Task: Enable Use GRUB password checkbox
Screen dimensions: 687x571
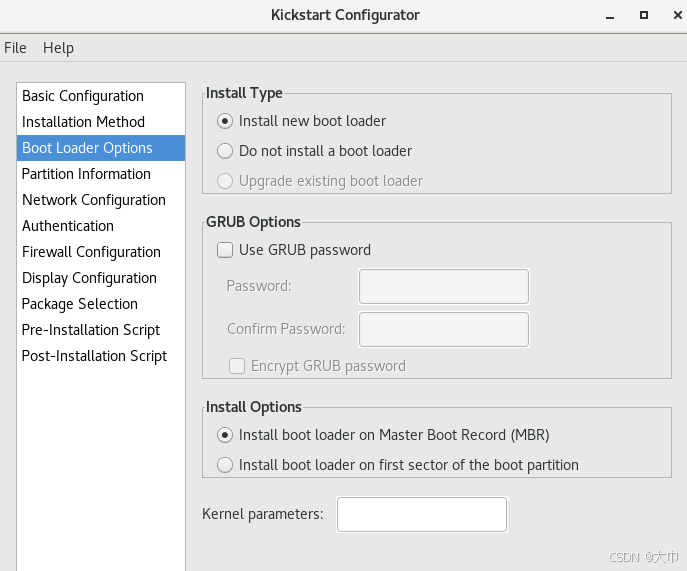Action: coord(225,250)
